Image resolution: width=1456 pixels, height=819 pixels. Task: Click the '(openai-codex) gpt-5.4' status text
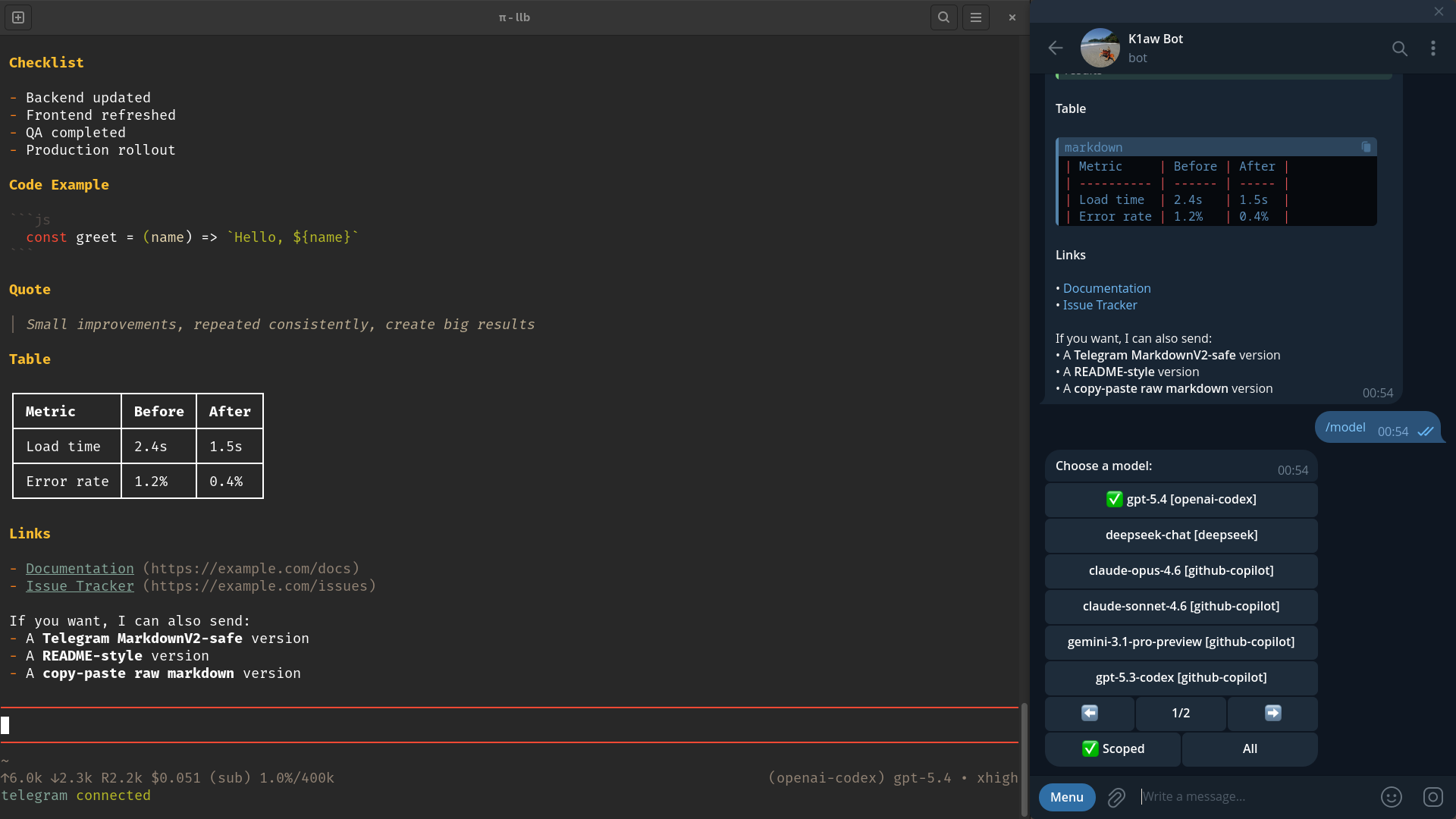pos(859,778)
